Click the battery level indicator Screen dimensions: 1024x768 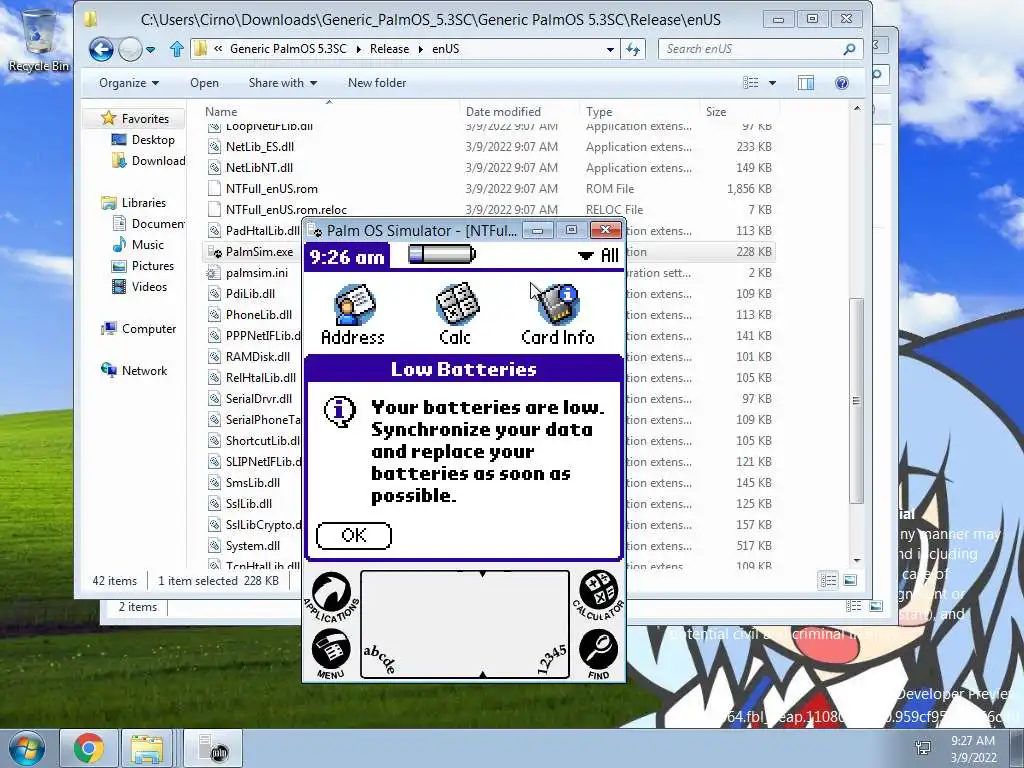click(442, 255)
